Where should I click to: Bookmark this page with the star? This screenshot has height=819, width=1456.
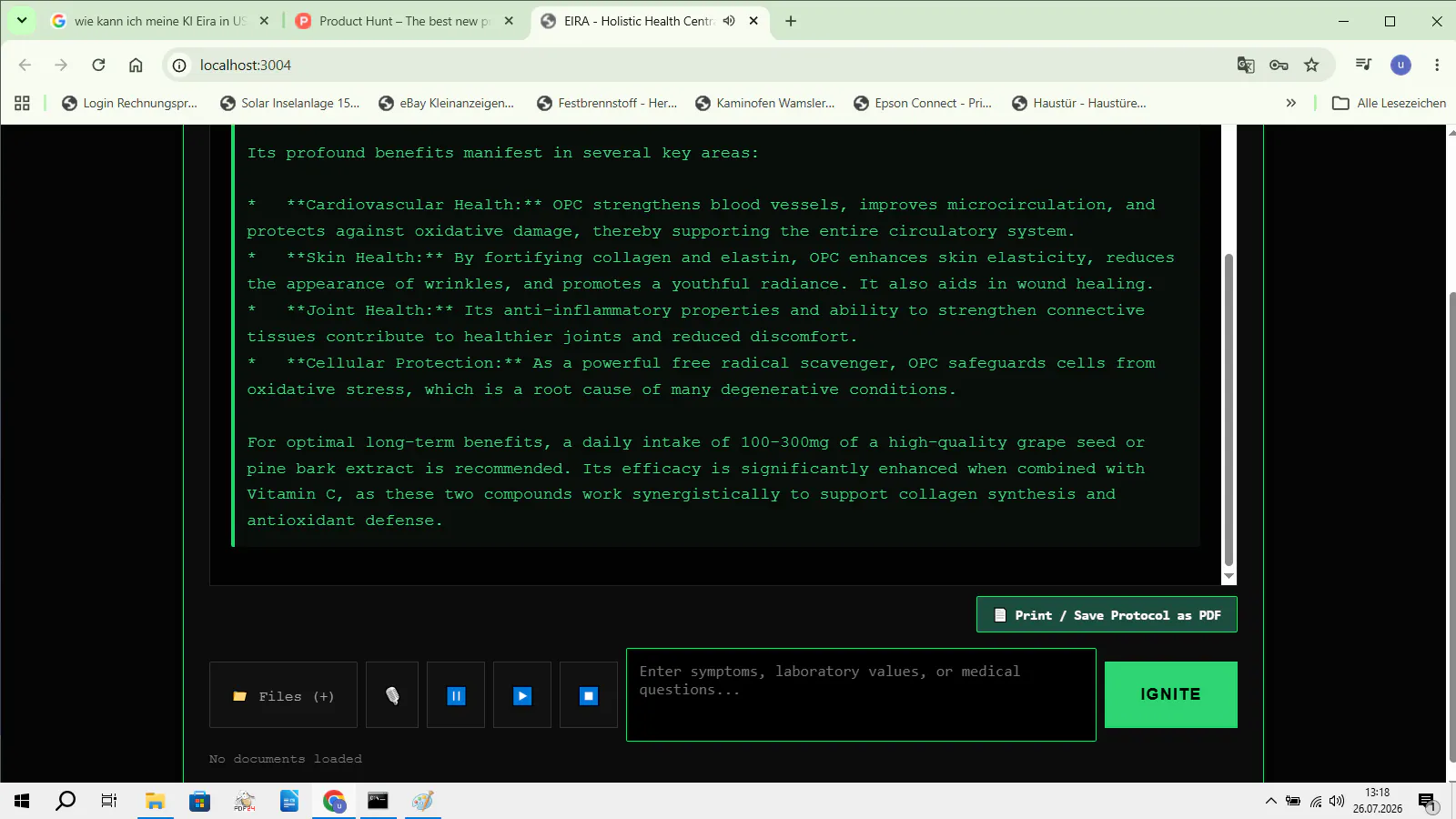click(1311, 65)
